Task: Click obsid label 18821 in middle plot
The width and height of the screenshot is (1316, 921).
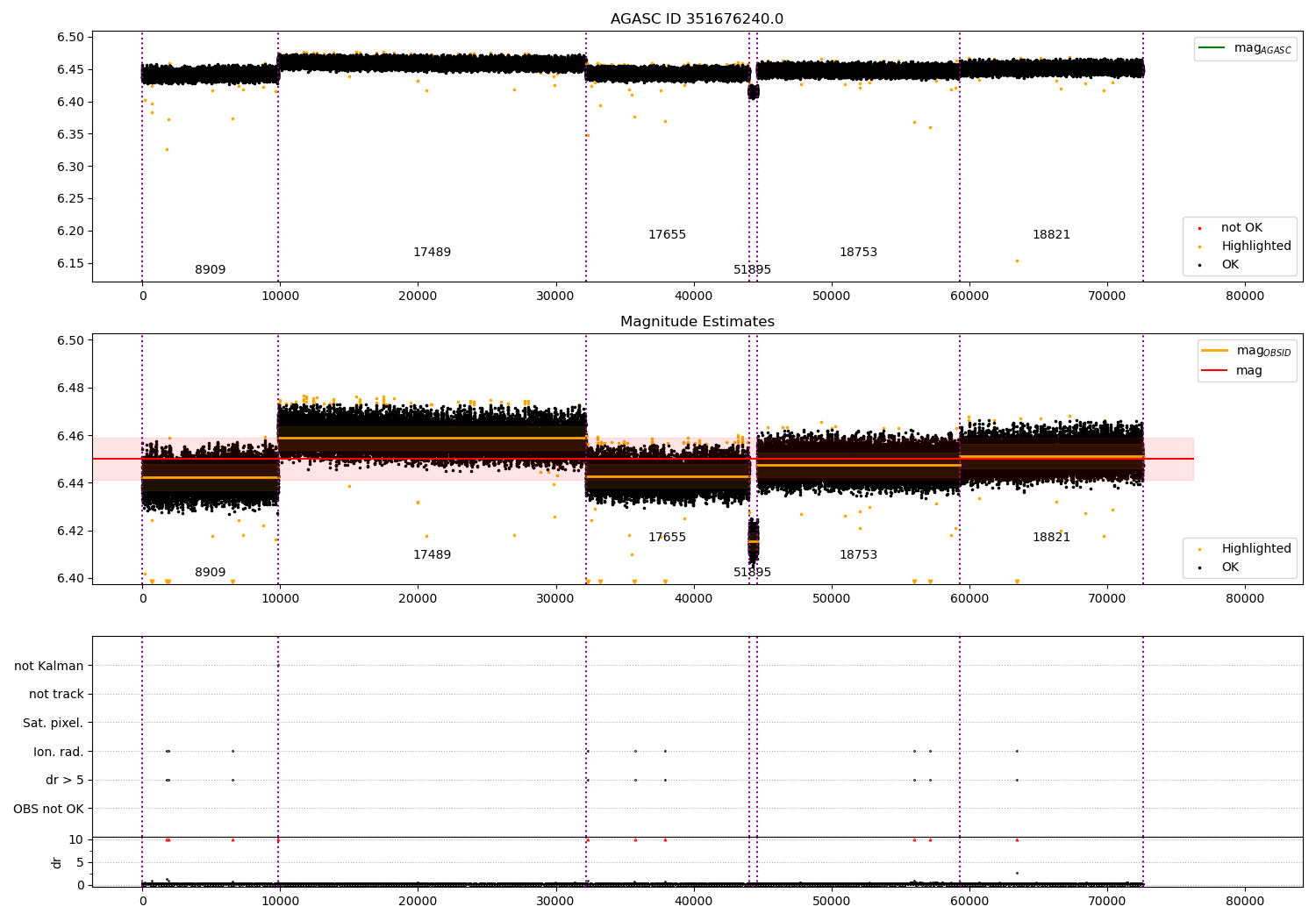Action: [x=1051, y=538]
